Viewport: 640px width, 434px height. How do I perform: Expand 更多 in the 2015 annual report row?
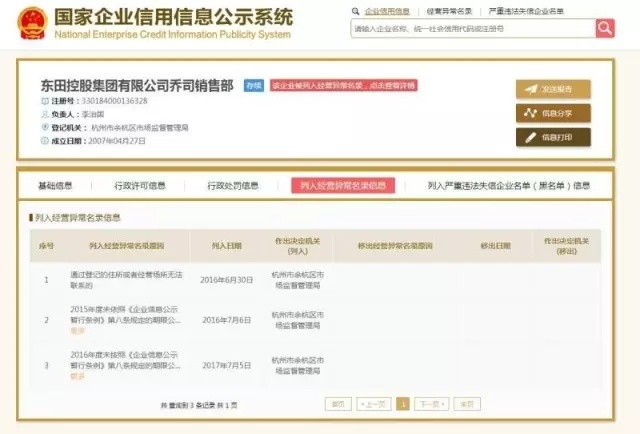point(78,330)
